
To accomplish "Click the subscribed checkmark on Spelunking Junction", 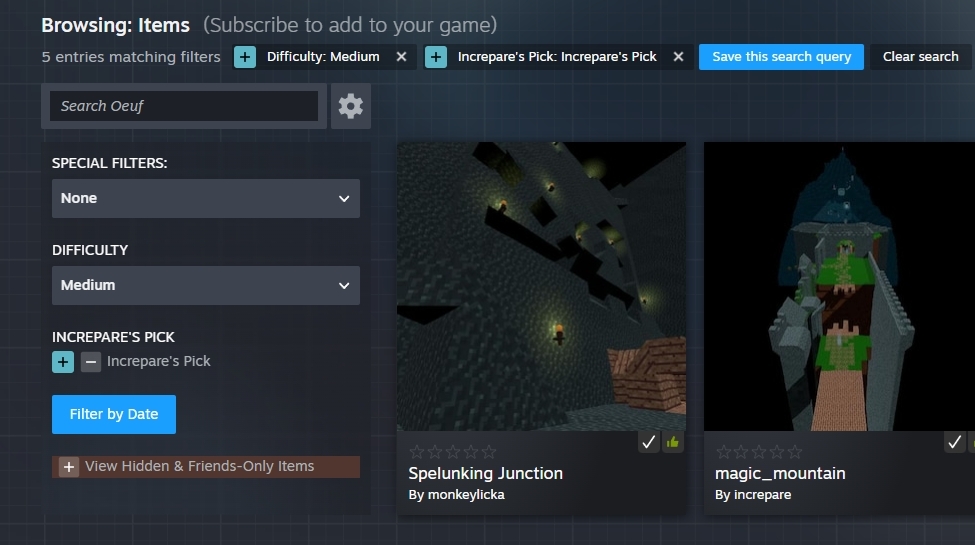I will (x=649, y=442).
